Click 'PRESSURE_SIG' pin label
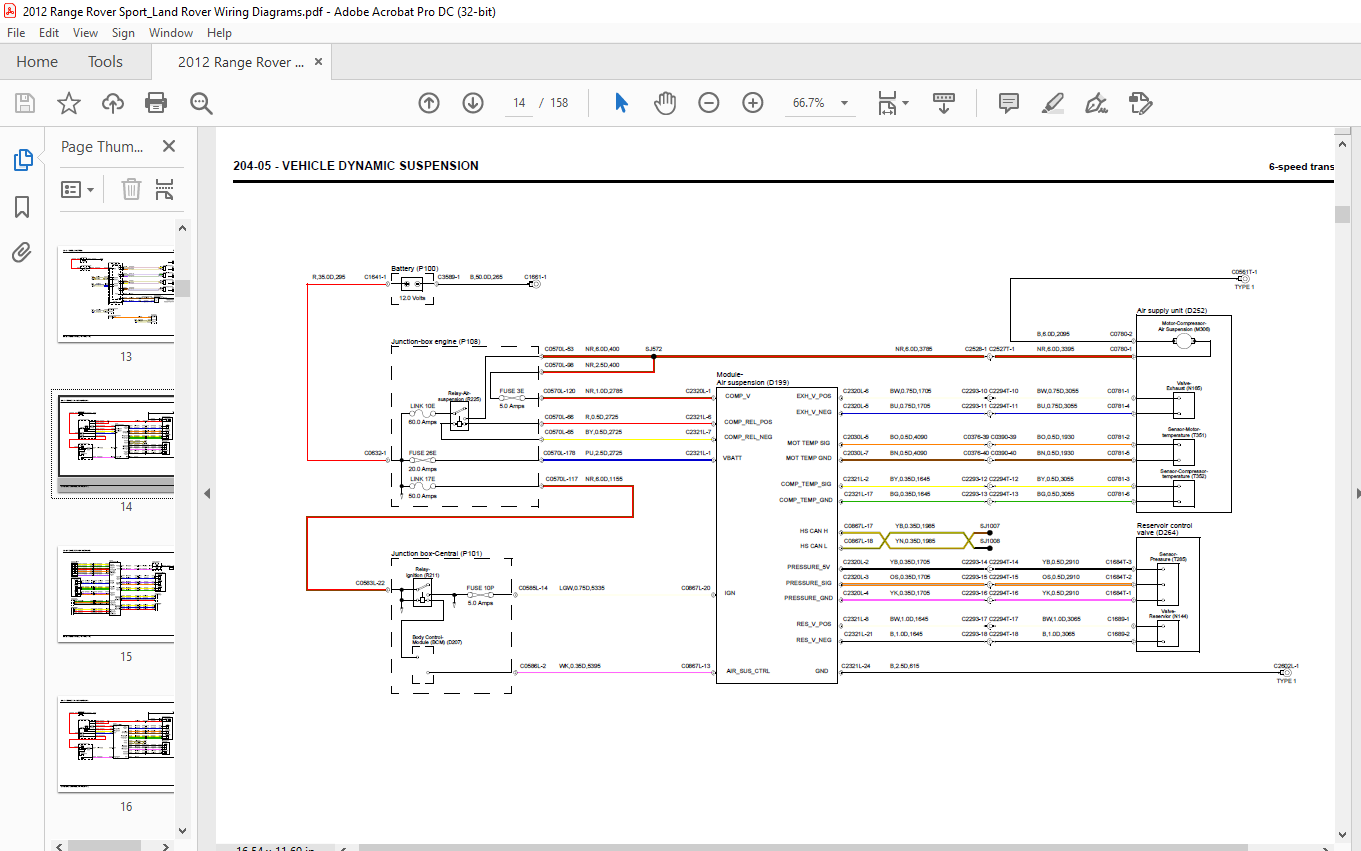Screen dimensions: 1361x851 click(x=809, y=583)
